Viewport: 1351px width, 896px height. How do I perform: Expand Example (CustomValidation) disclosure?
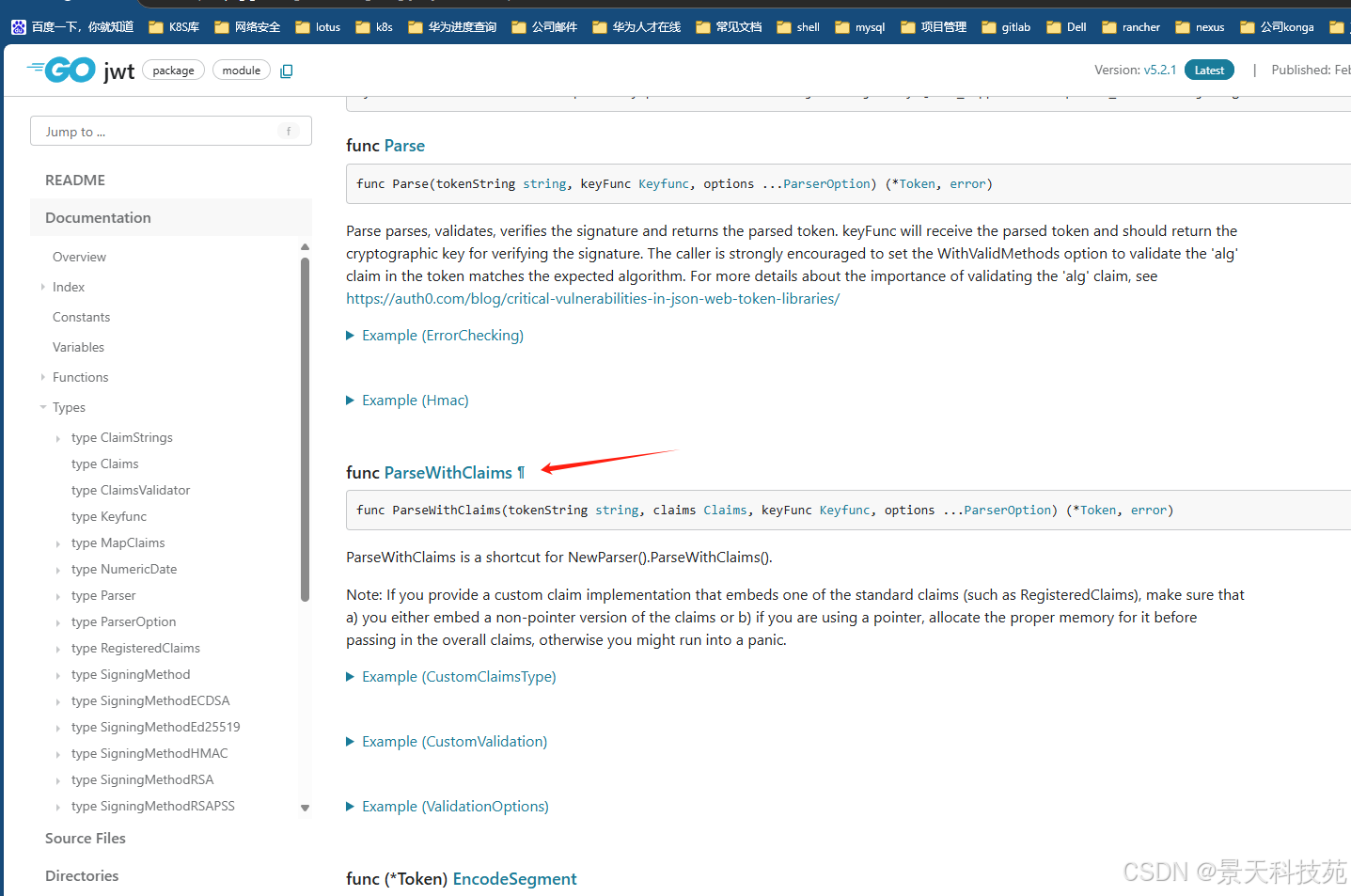[x=447, y=742]
